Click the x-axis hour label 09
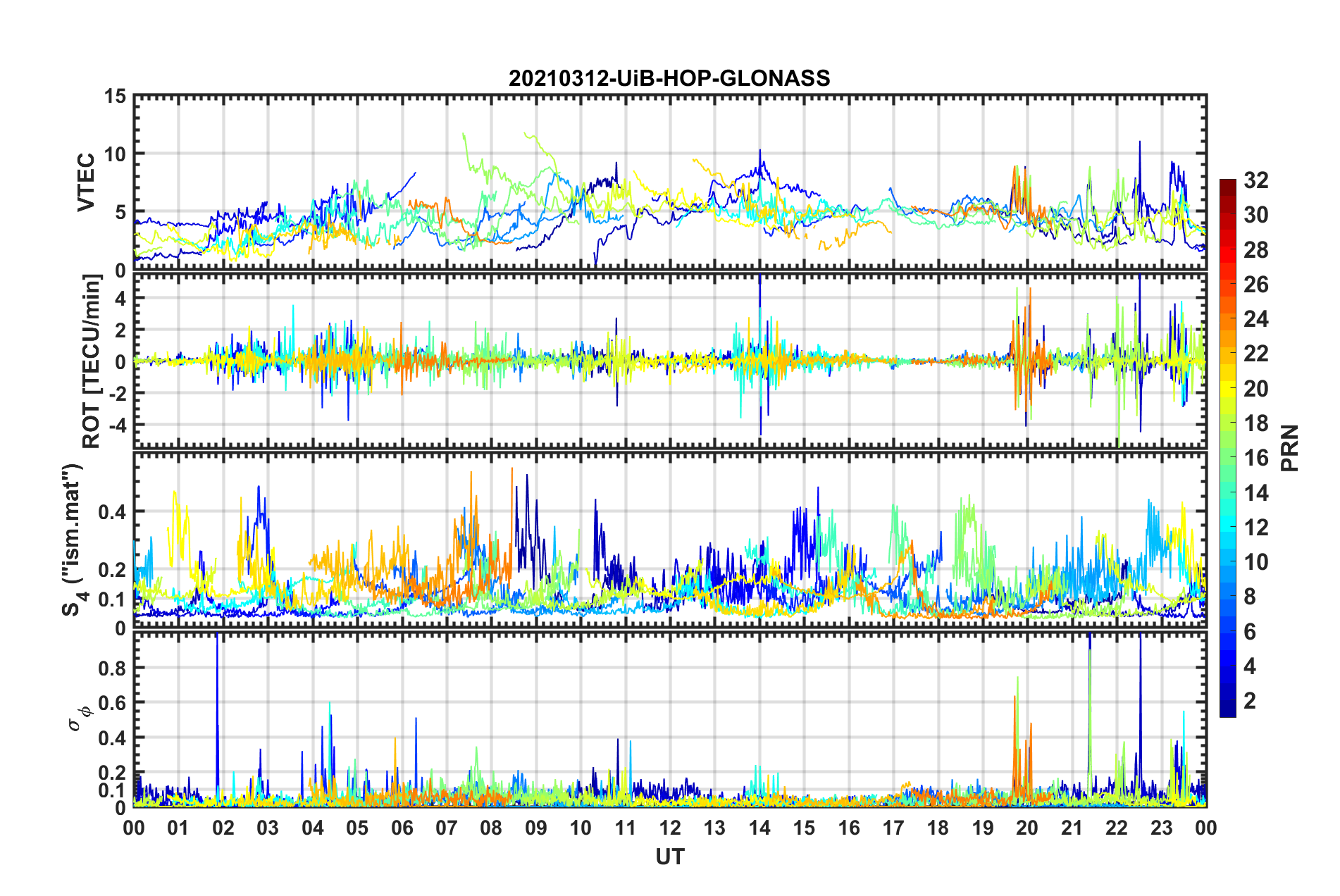 (x=536, y=828)
